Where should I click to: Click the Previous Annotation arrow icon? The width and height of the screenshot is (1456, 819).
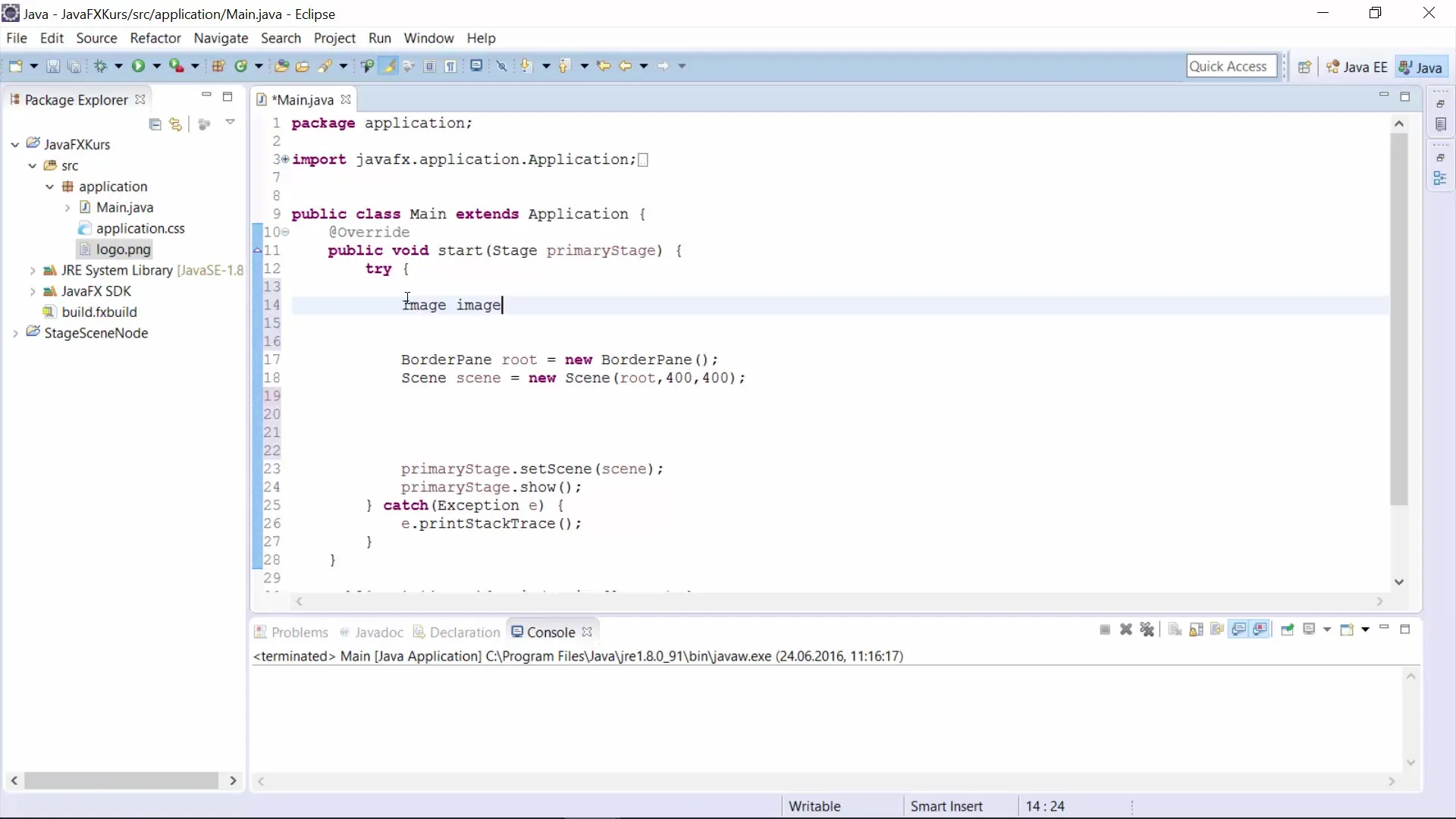[x=564, y=67]
